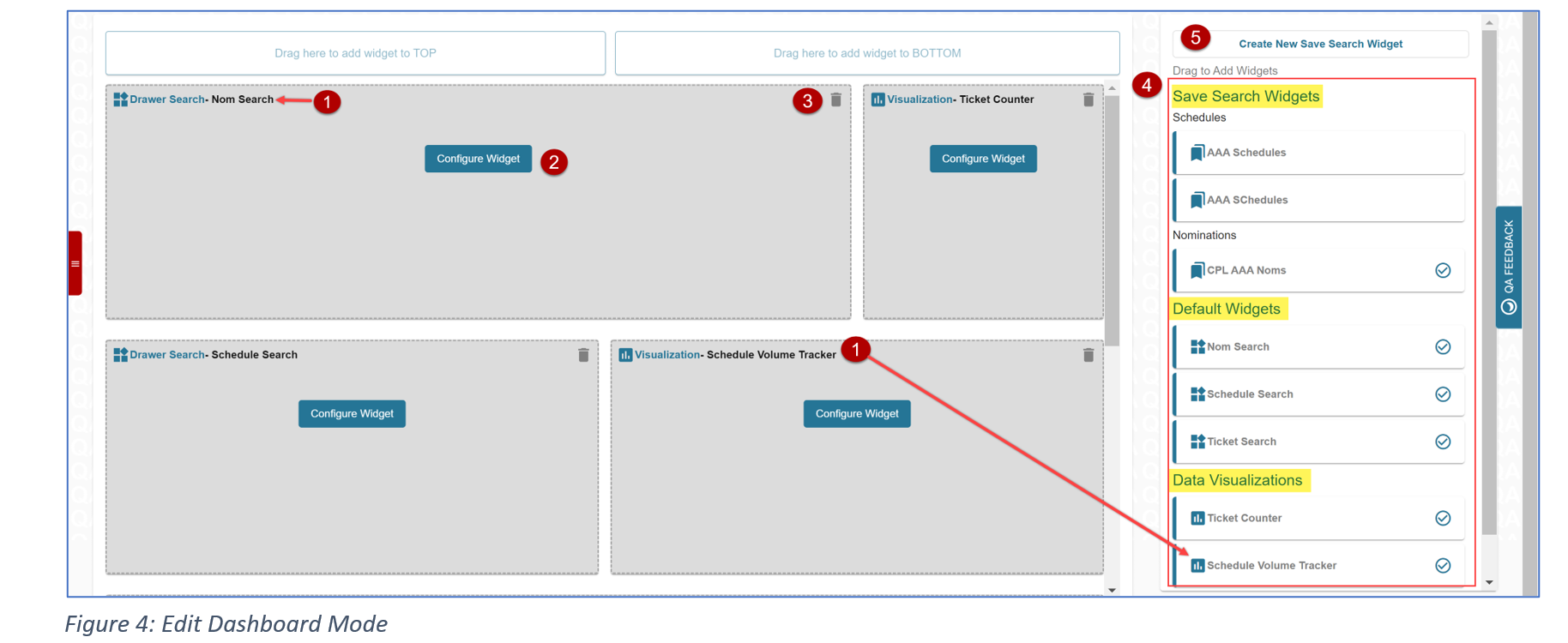The image size is (1568, 643).
Task: Click the widget panel scroll up arrow
Action: click(x=1489, y=23)
